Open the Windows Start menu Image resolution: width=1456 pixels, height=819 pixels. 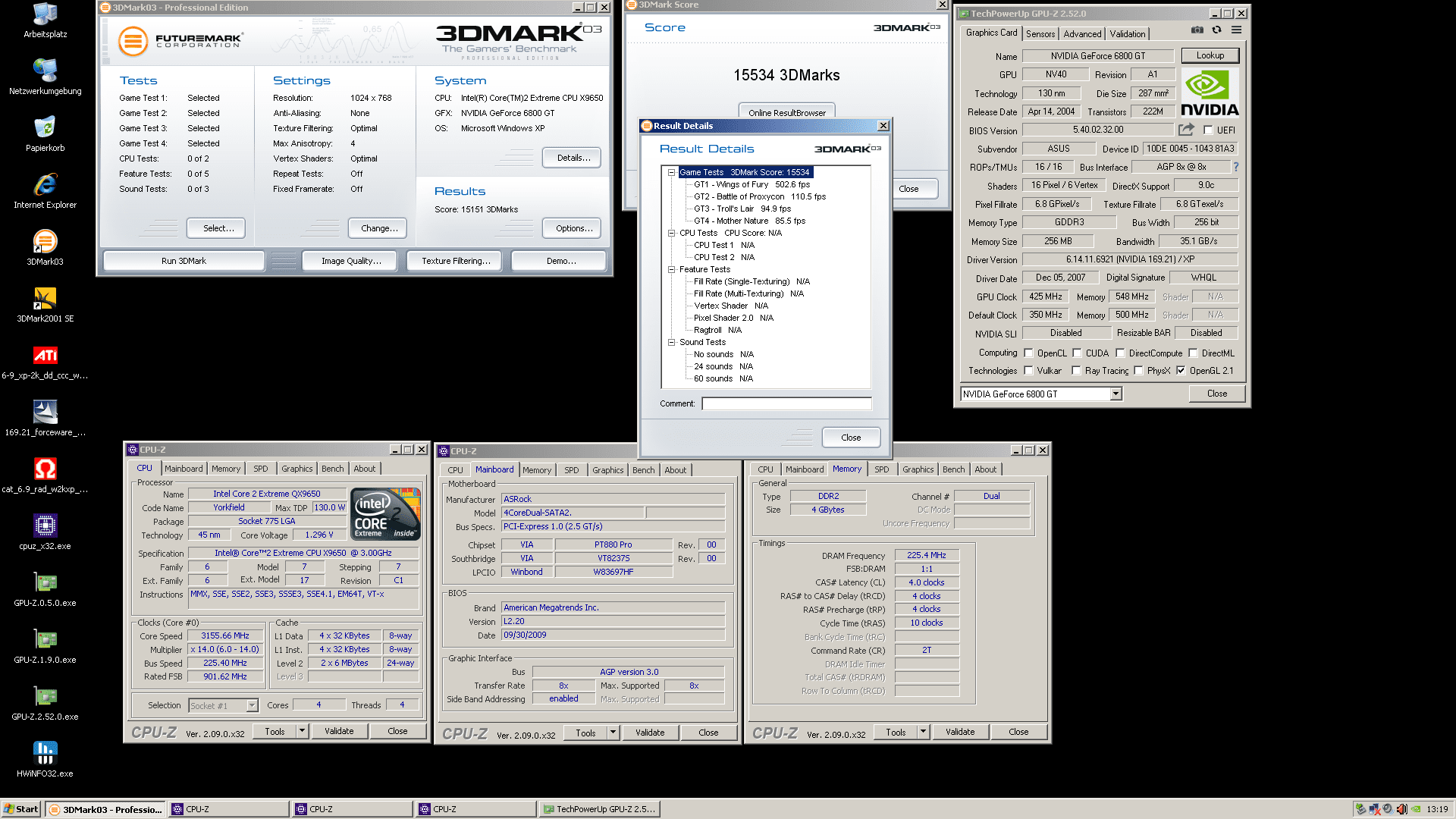click(21, 809)
